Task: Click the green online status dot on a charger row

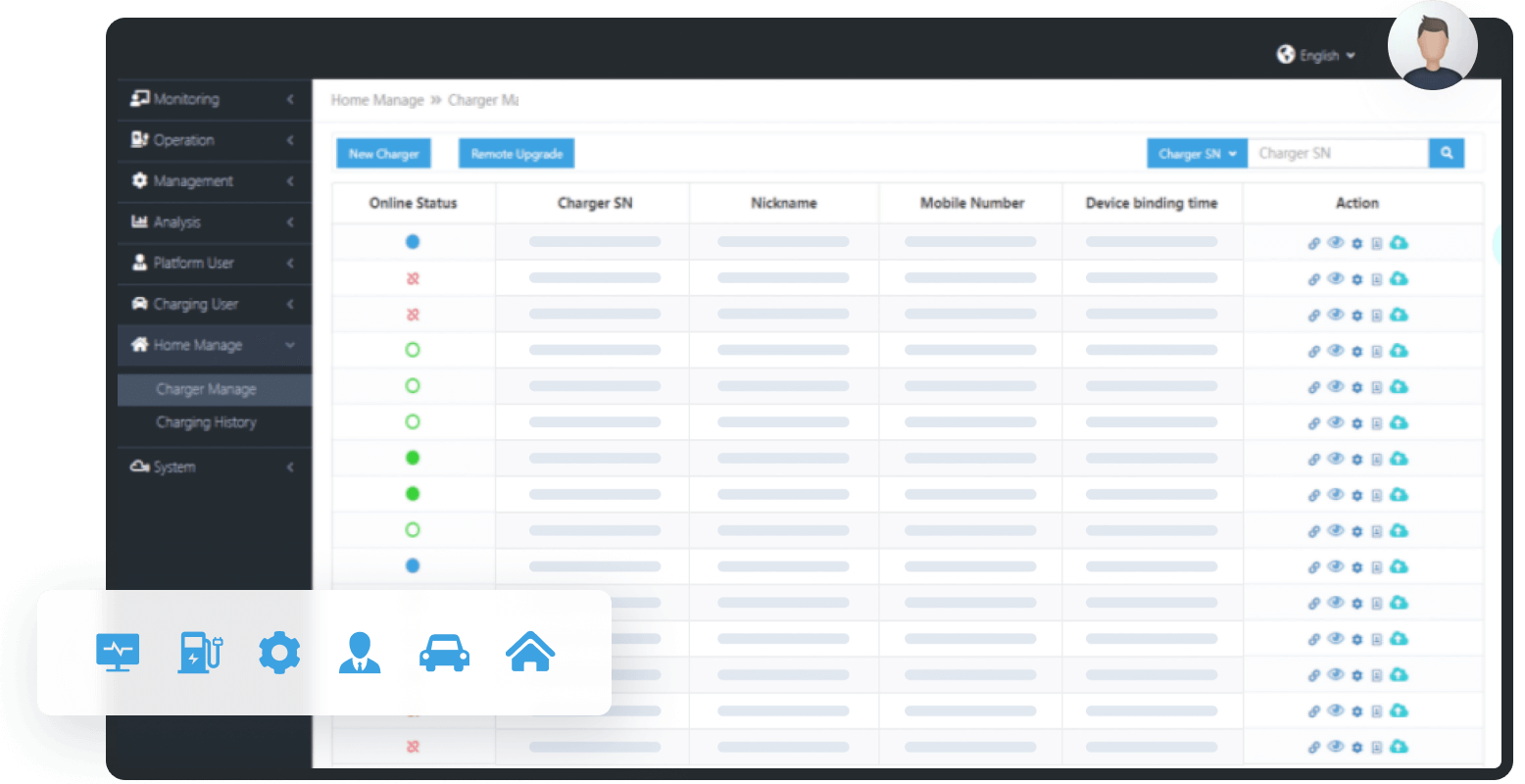Action: (x=412, y=457)
